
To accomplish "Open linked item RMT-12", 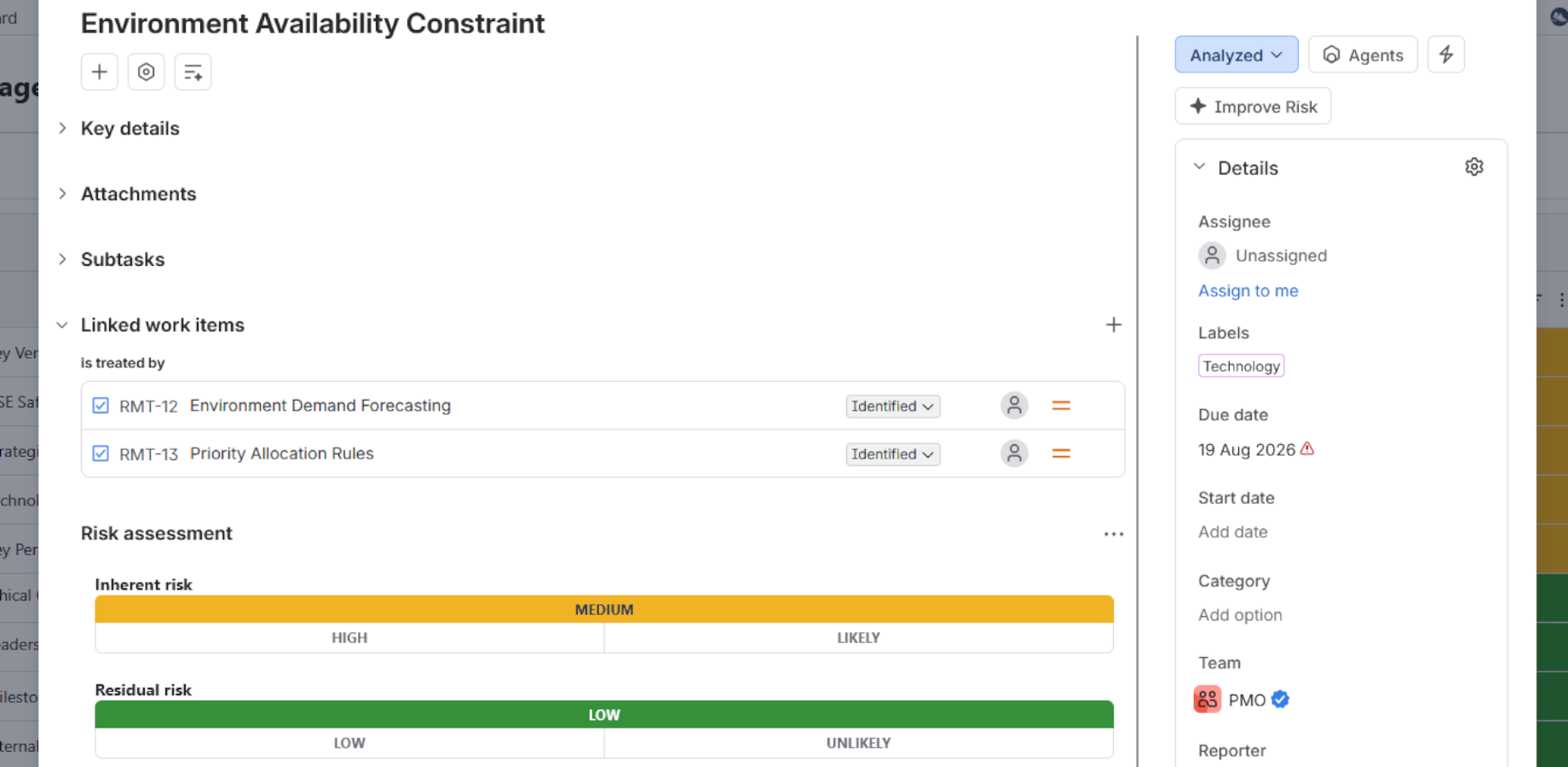I will (x=320, y=406).
